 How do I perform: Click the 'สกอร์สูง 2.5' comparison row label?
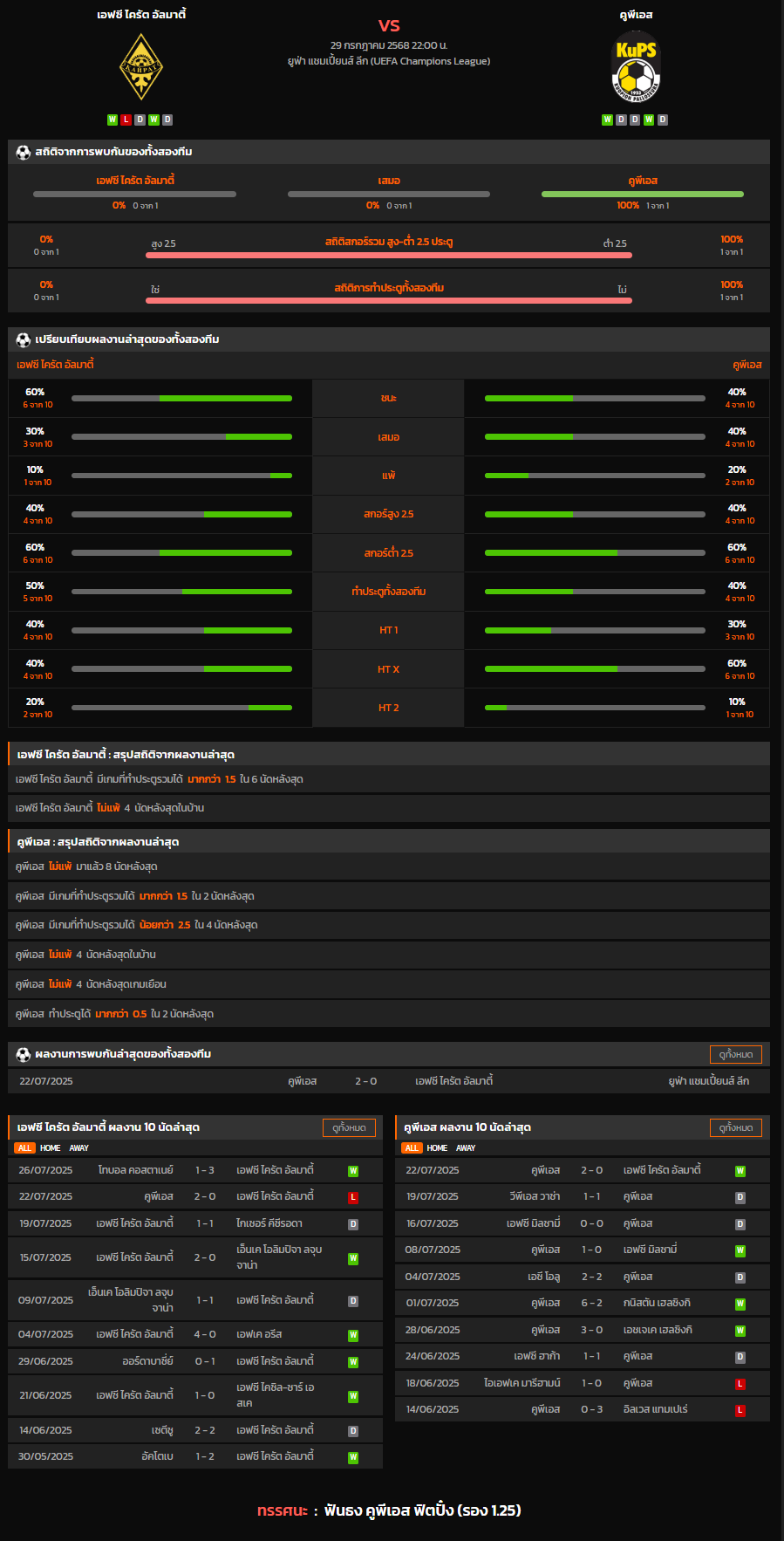[x=389, y=514]
